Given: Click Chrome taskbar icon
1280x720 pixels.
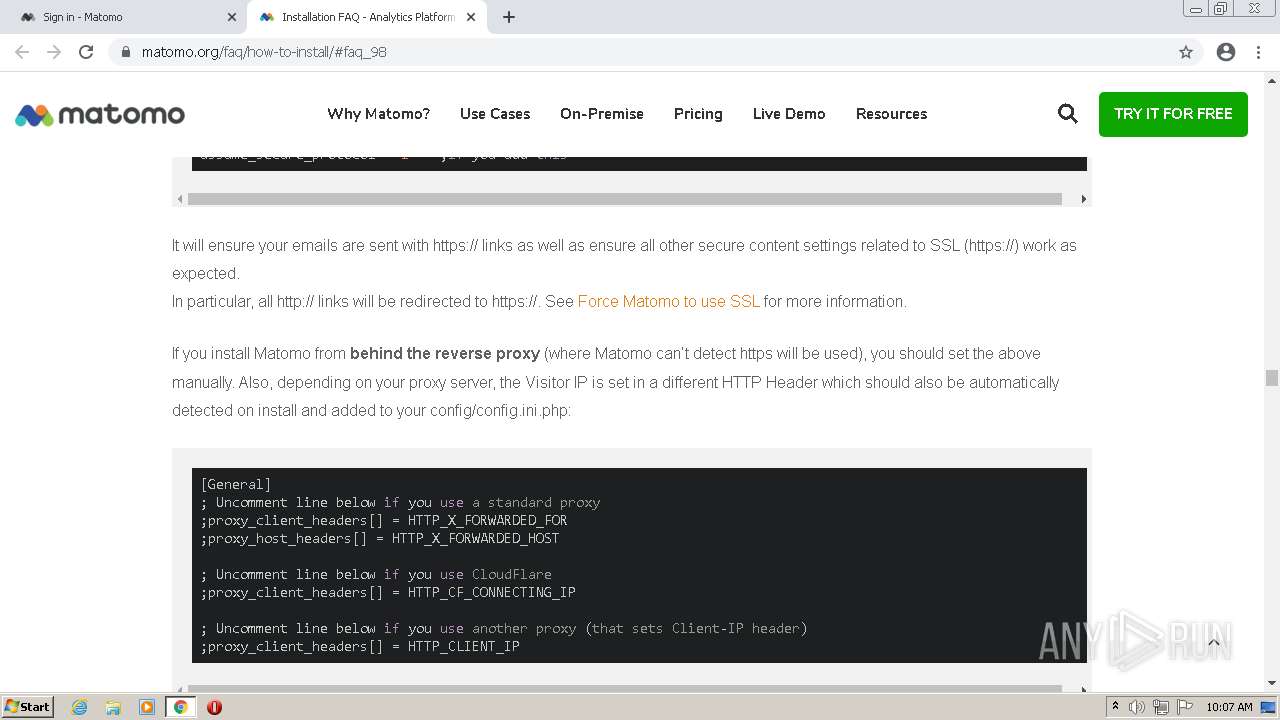Looking at the screenshot, I should [180, 707].
